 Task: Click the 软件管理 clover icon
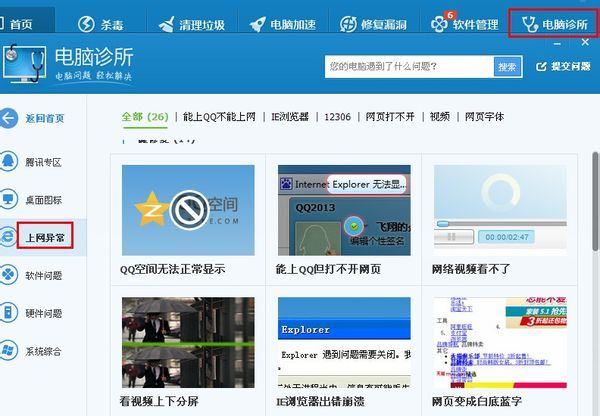tap(439, 24)
